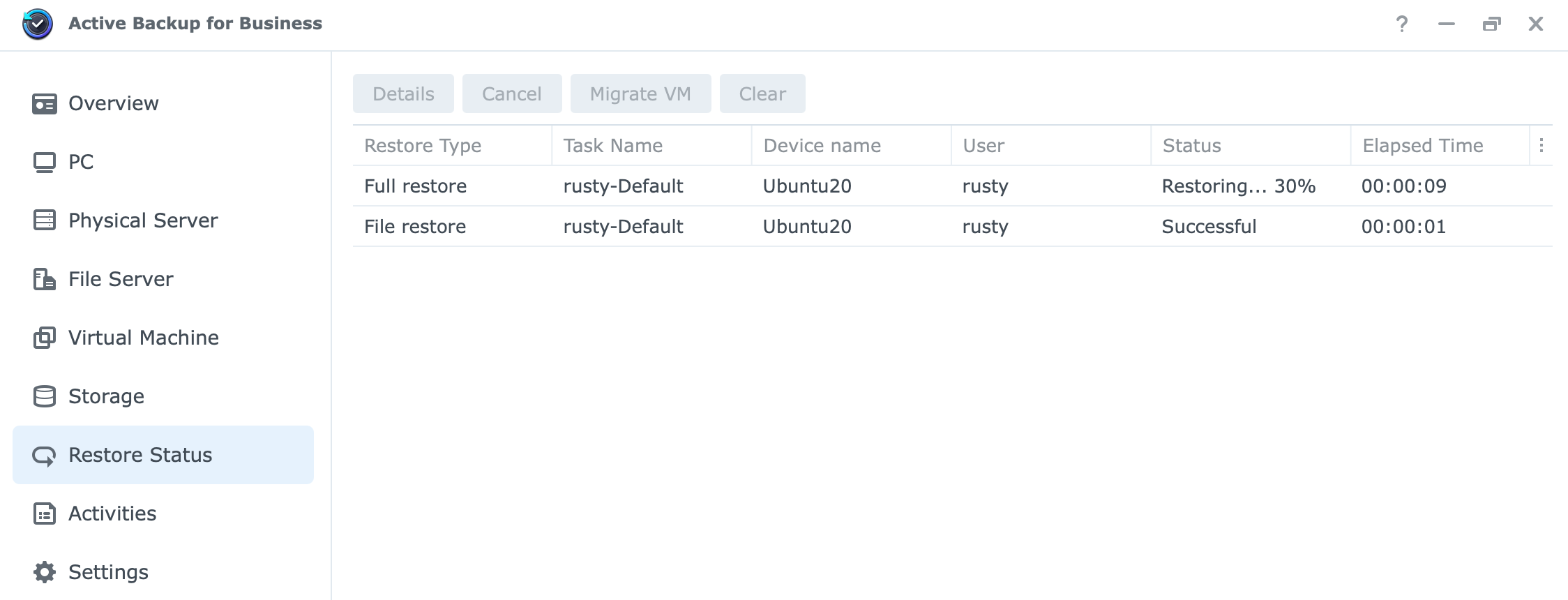Sort by the Device name column header

851,145
